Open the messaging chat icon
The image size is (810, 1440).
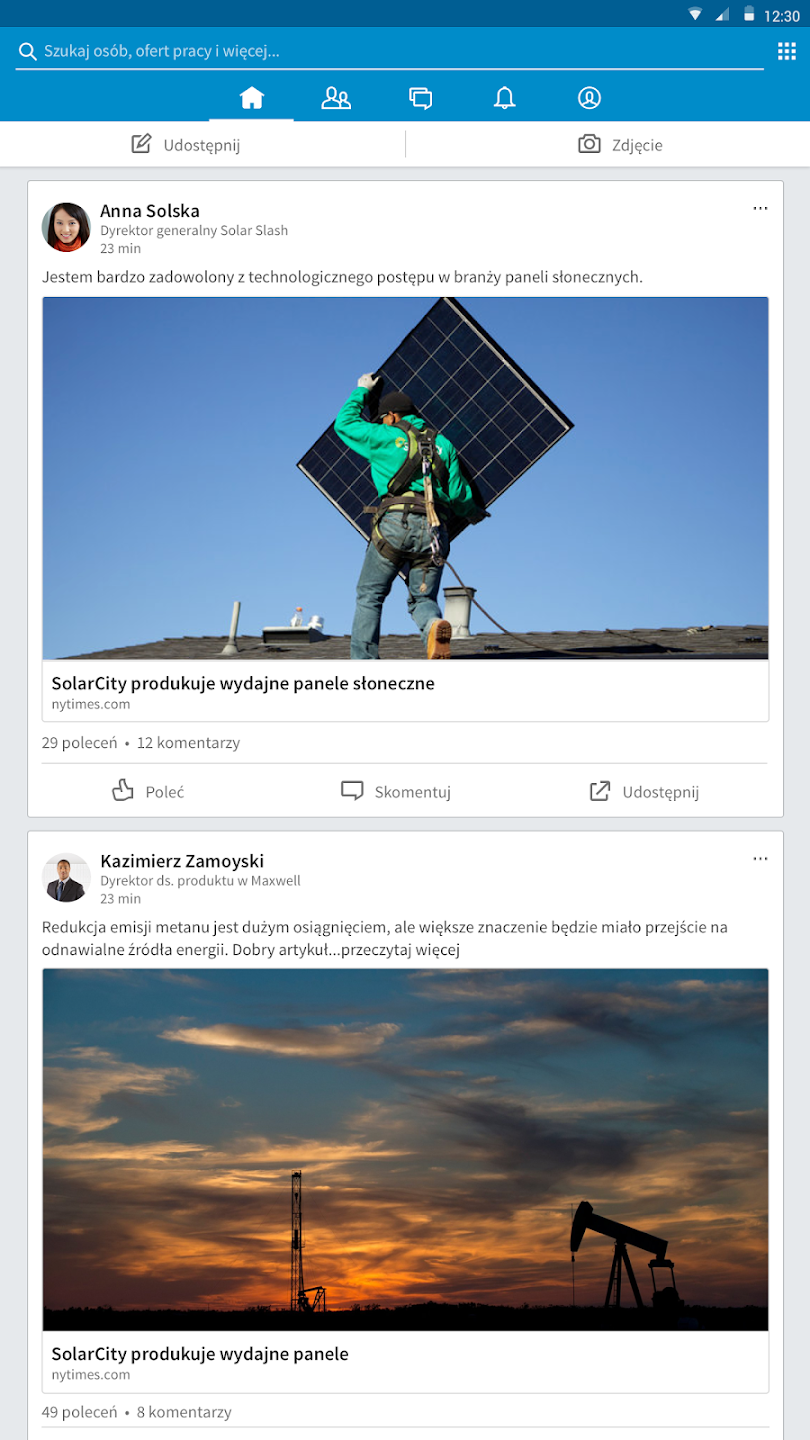click(420, 98)
